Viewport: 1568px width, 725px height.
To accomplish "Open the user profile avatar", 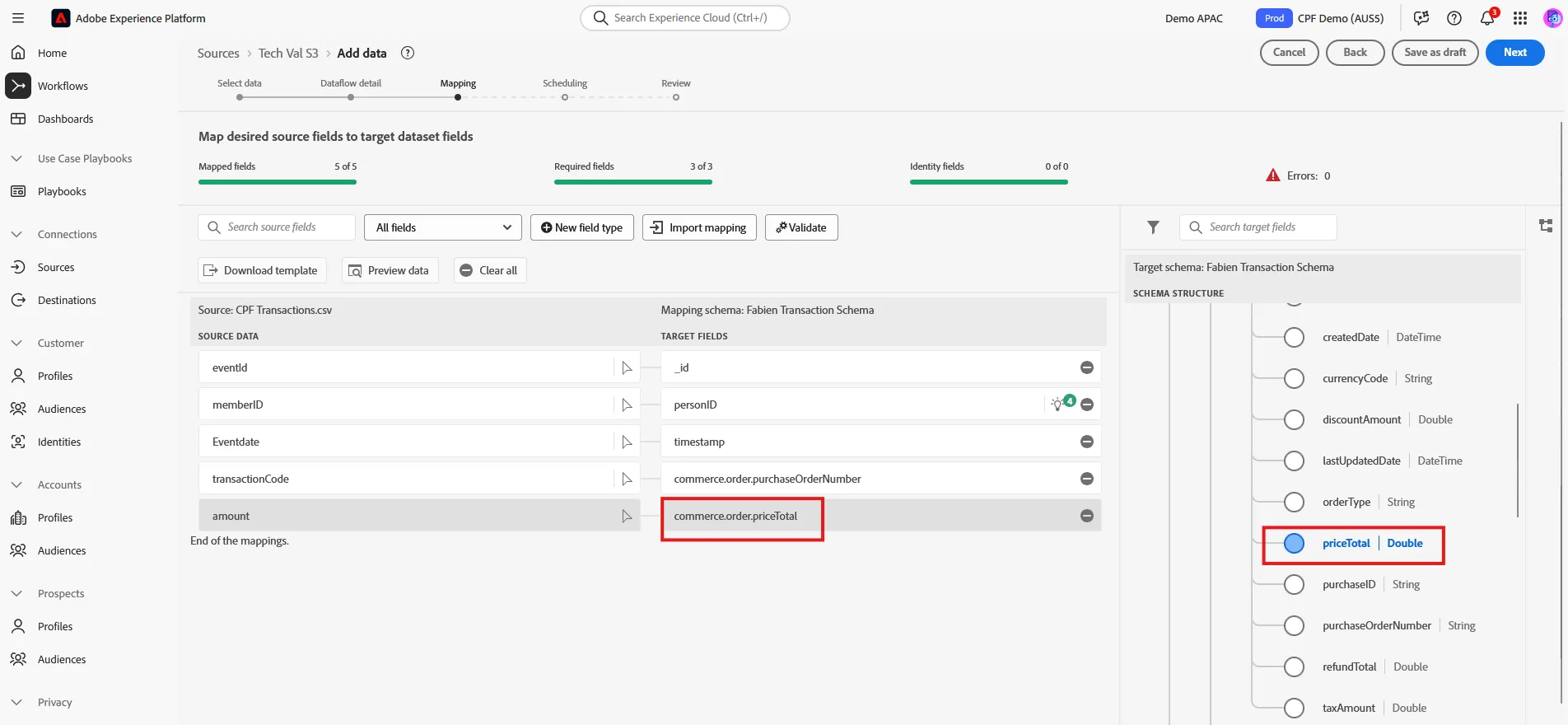I will coord(1552,18).
